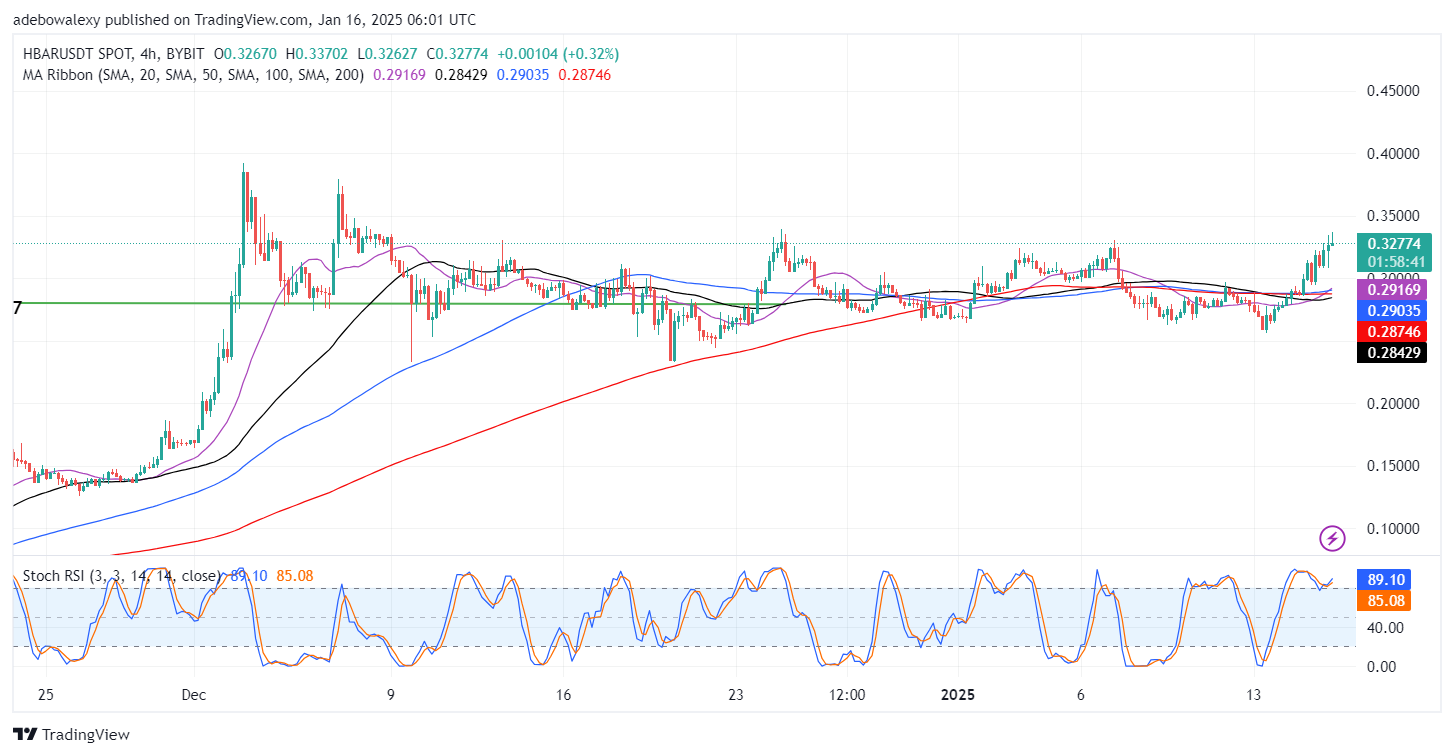Click the 0.15000 price axis label
Viewport: 1454px width, 756px height.
pyautogui.click(x=1393, y=466)
